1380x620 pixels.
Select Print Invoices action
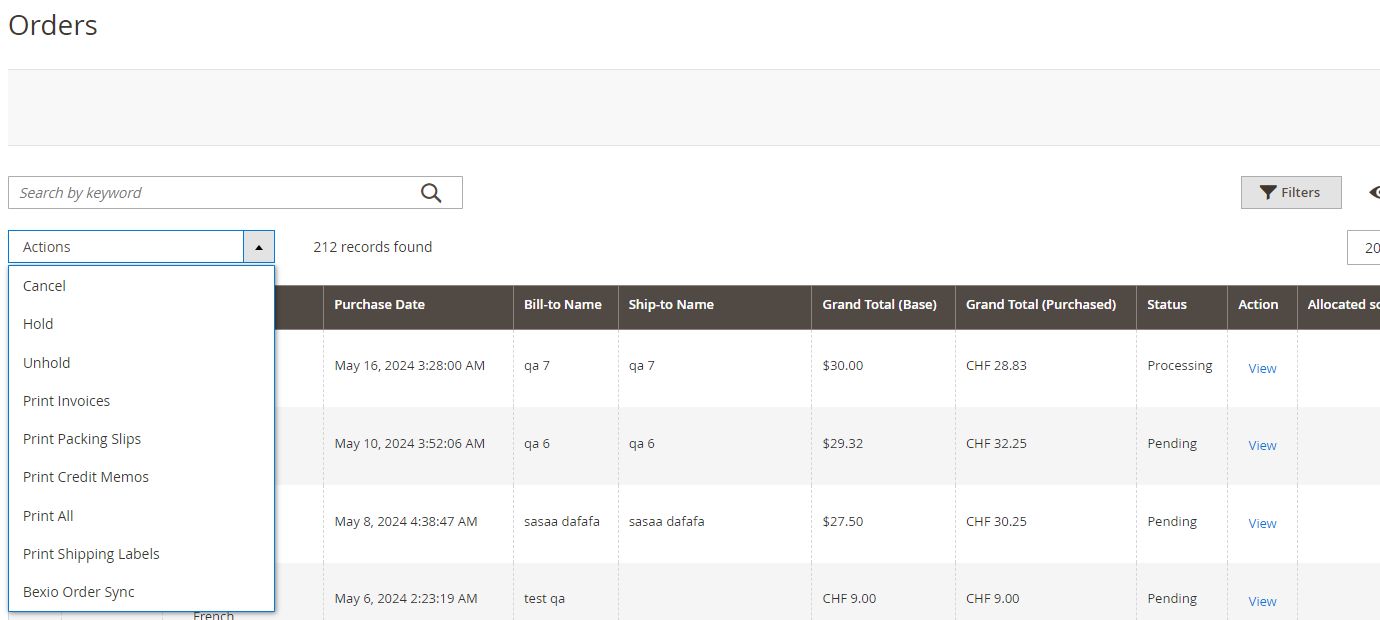(x=66, y=401)
